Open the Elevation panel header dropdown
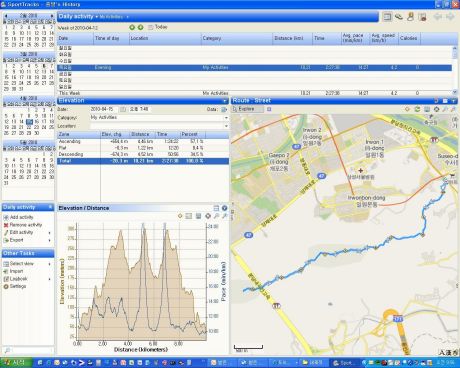Image resolution: width=460 pixels, height=368 pixels. [225, 101]
